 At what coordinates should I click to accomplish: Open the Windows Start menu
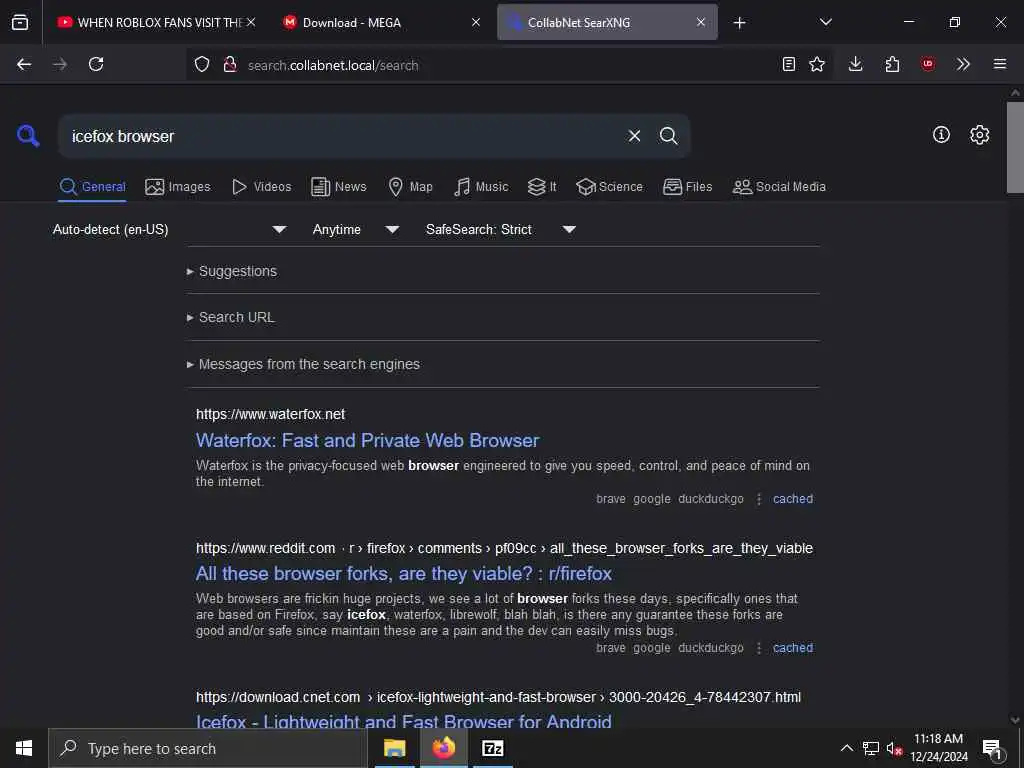[24, 748]
